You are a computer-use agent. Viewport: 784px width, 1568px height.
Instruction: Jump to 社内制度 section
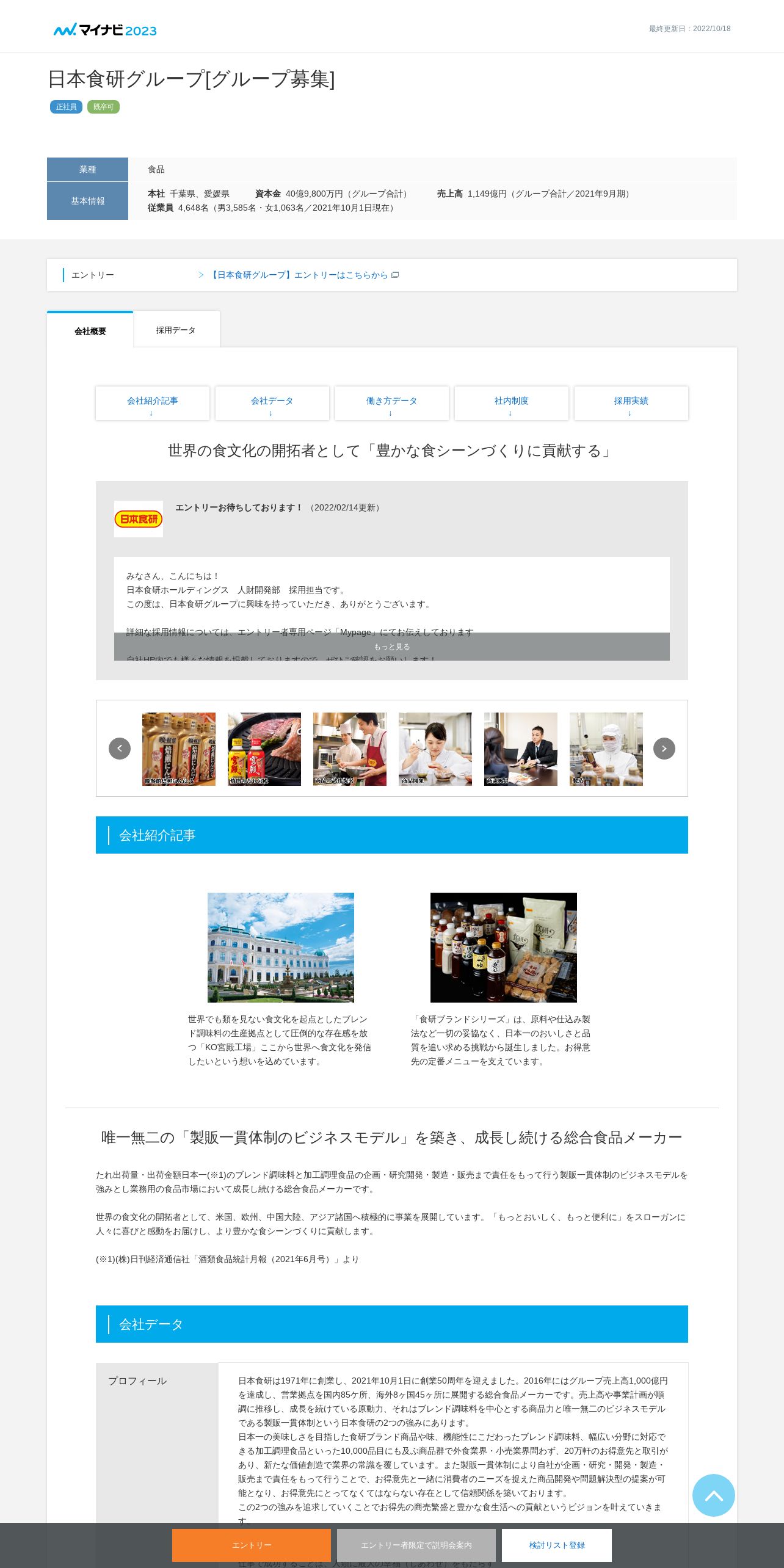pyautogui.click(x=512, y=404)
